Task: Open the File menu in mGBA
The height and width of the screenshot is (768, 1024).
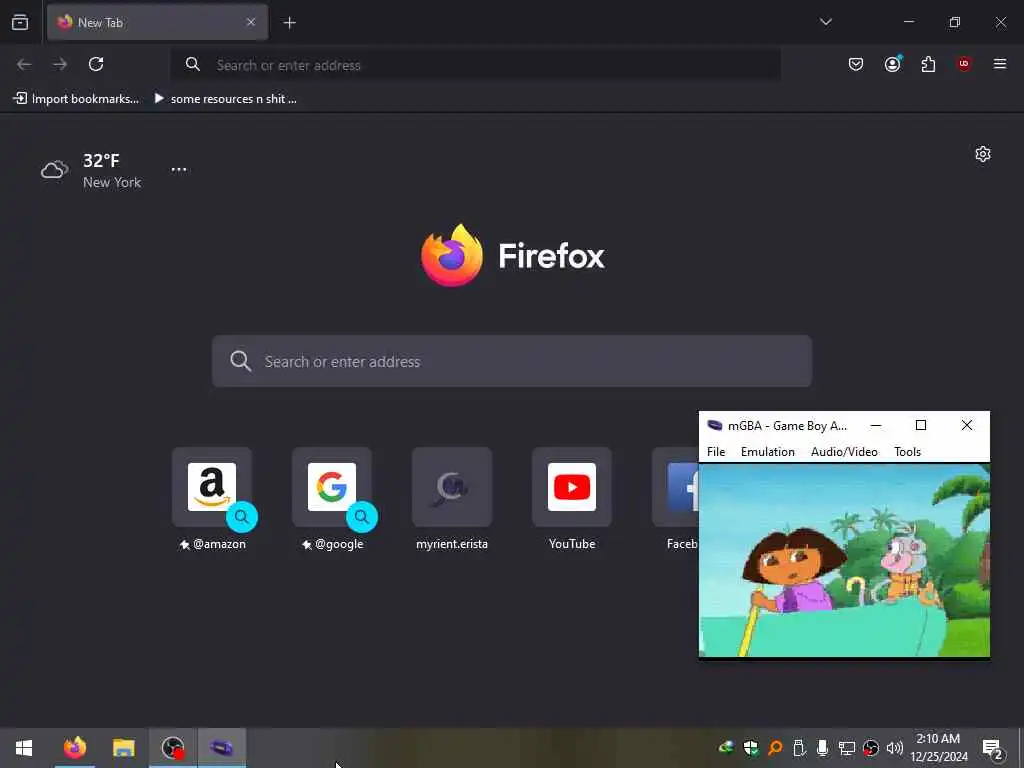Action: point(716,452)
